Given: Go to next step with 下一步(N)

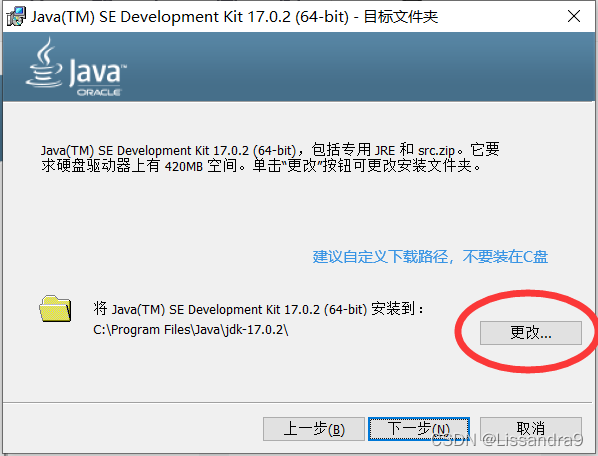Looking at the screenshot, I should pos(419,429).
